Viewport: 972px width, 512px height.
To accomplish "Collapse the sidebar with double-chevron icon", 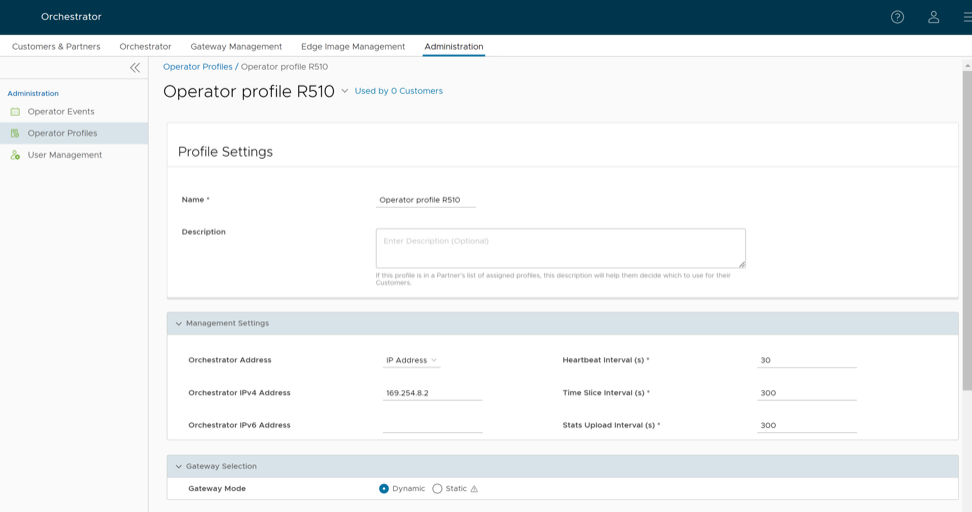I will point(135,68).
